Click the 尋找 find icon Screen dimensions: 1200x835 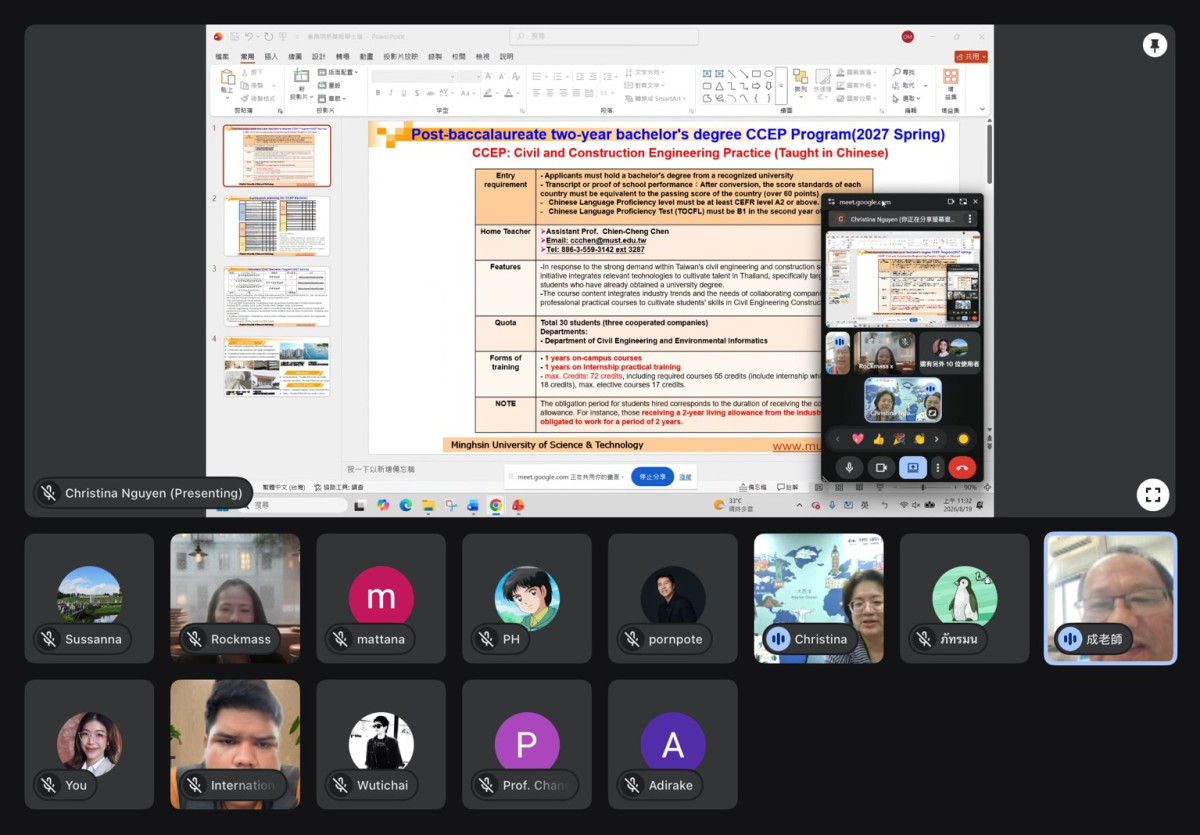pyautogui.click(x=903, y=72)
